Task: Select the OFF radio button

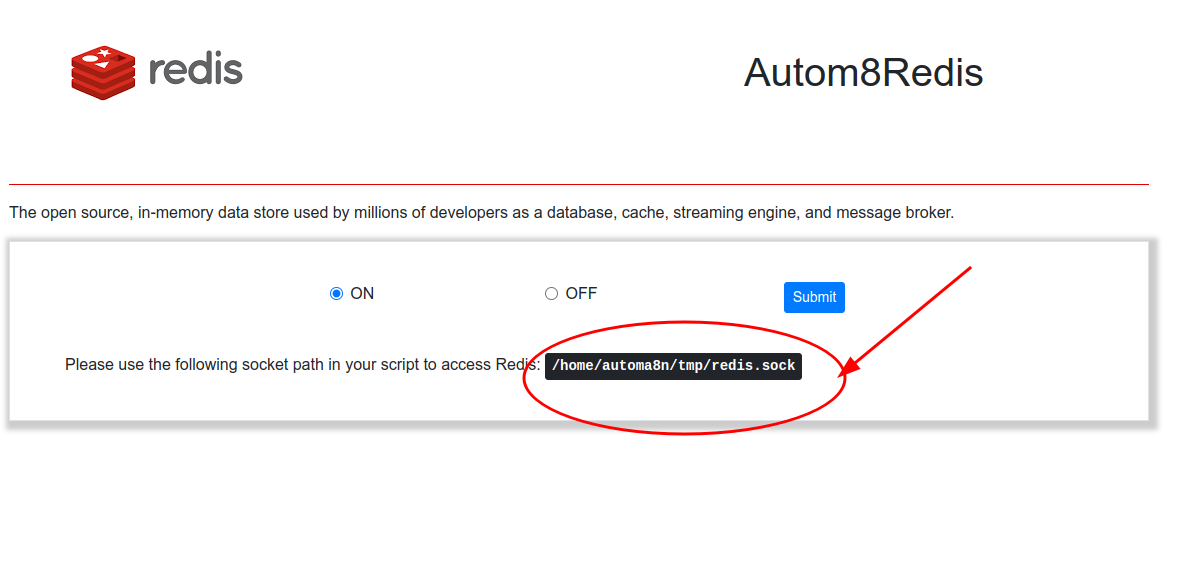Action: point(551,294)
